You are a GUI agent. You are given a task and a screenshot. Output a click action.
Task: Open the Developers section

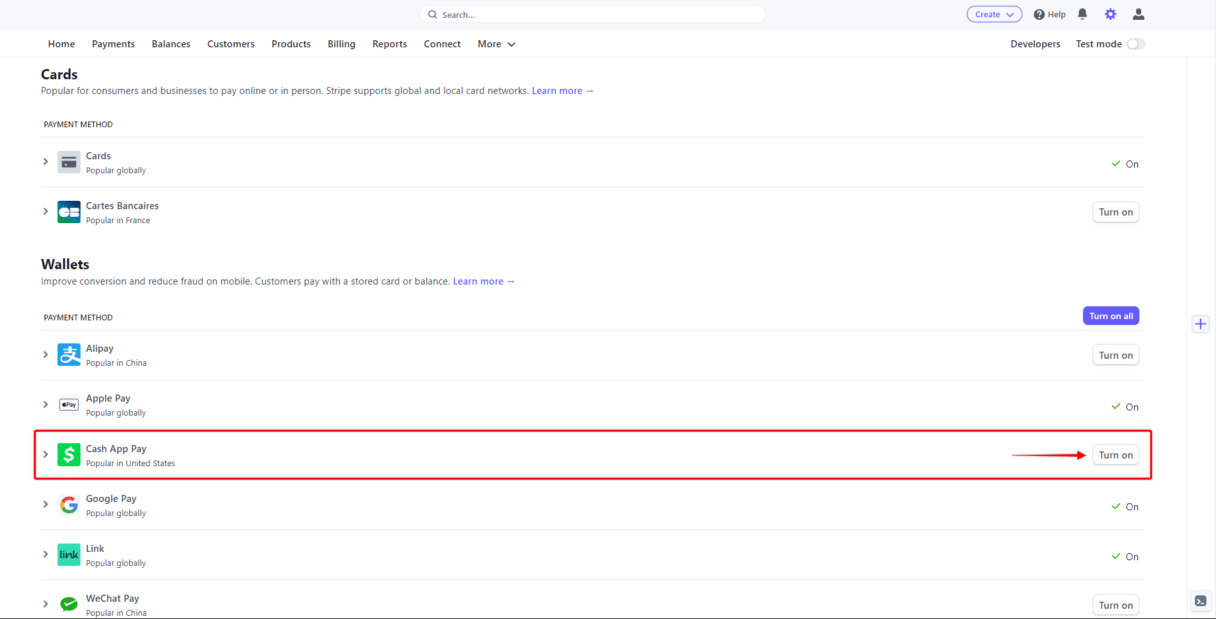tap(1035, 44)
